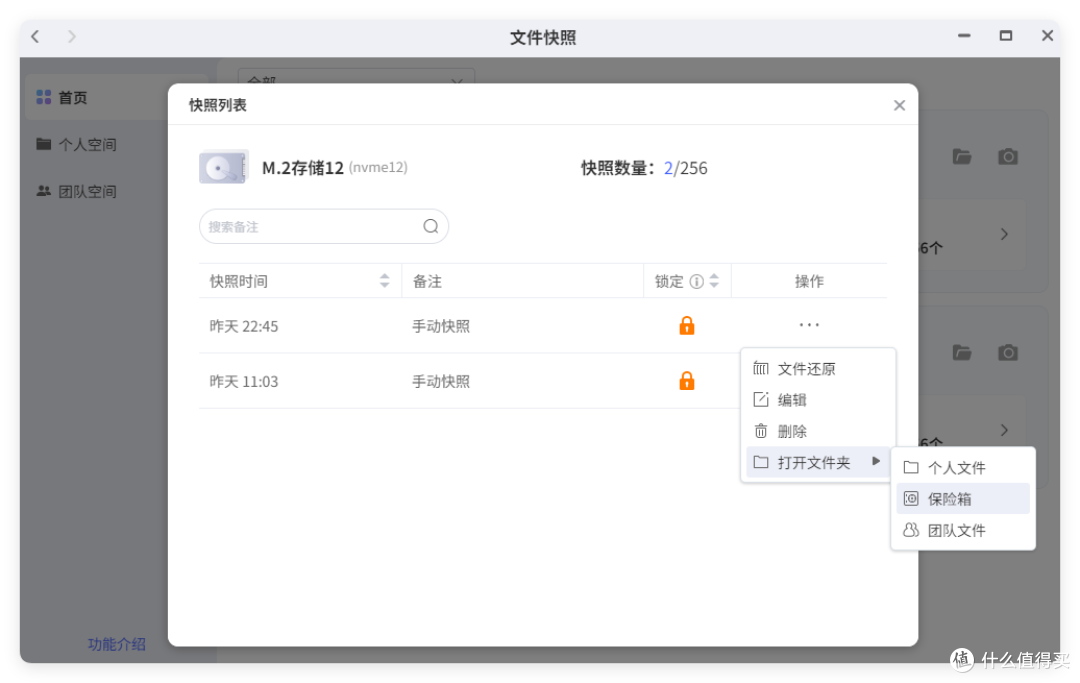Select 个人文件 in the submenu
The width and height of the screenshot is (1080, 683).
pyautogui.click(x=963, y=467)
